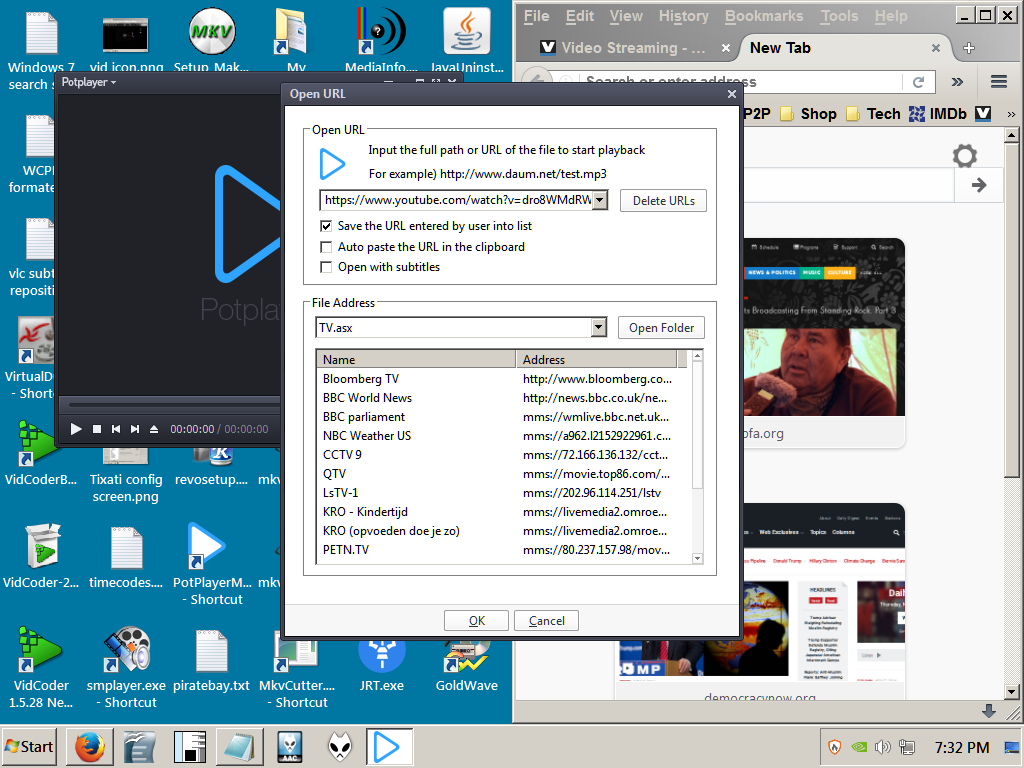
Task: Enable Open with subtitles checkbox
Action: tap(326, 267)
